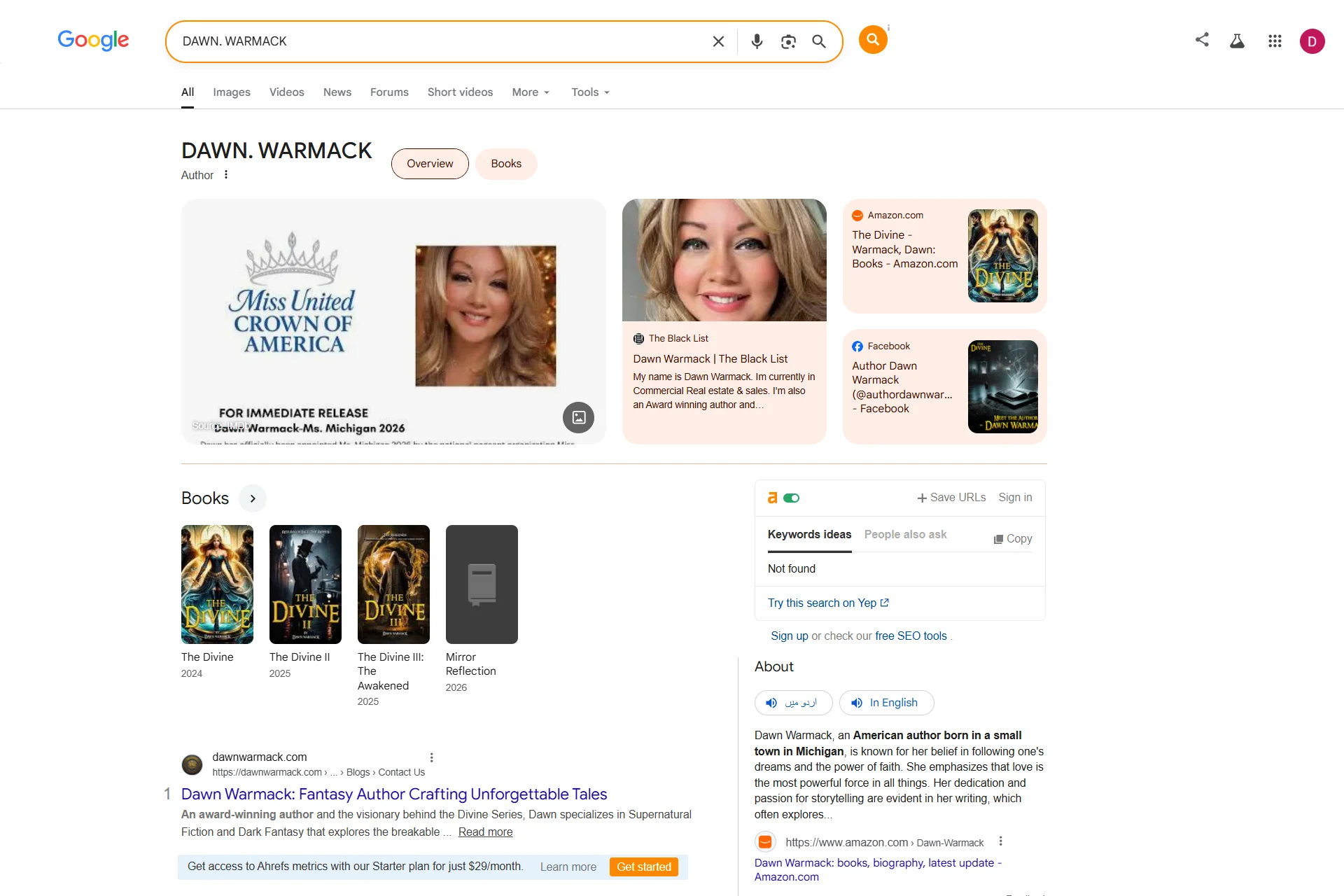
Task: Open the Black List portrait photo
Action: point(724,260)
